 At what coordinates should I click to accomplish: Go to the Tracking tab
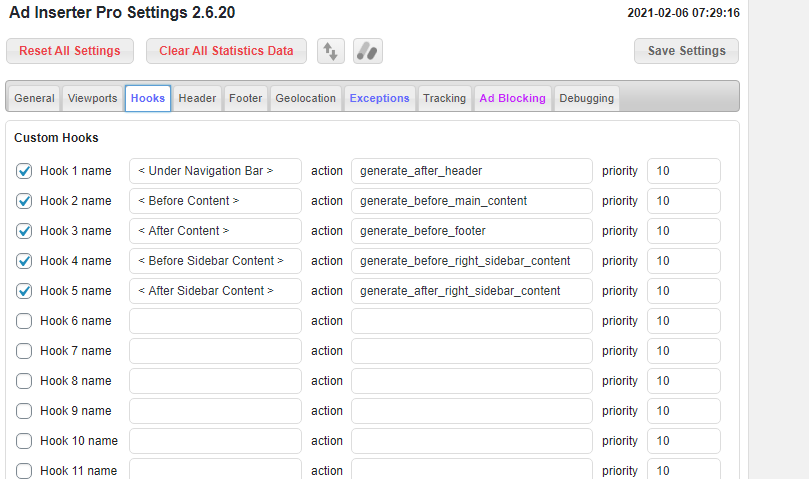pyautogui.click(x=444, y=98)
